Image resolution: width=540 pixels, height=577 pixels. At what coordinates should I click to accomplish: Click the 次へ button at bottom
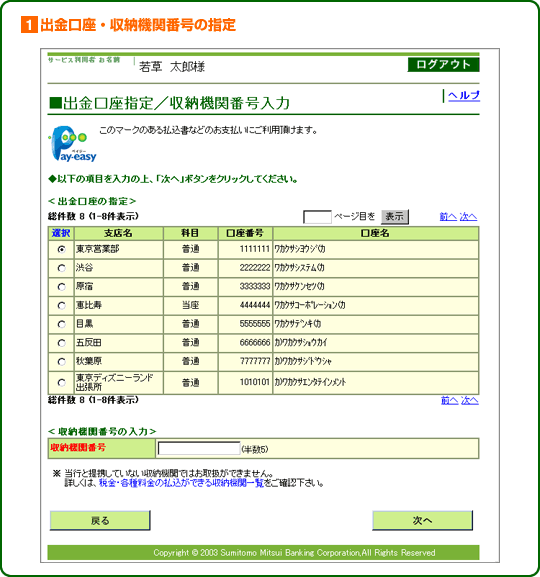pyautogui.click(x=422, y=520)
